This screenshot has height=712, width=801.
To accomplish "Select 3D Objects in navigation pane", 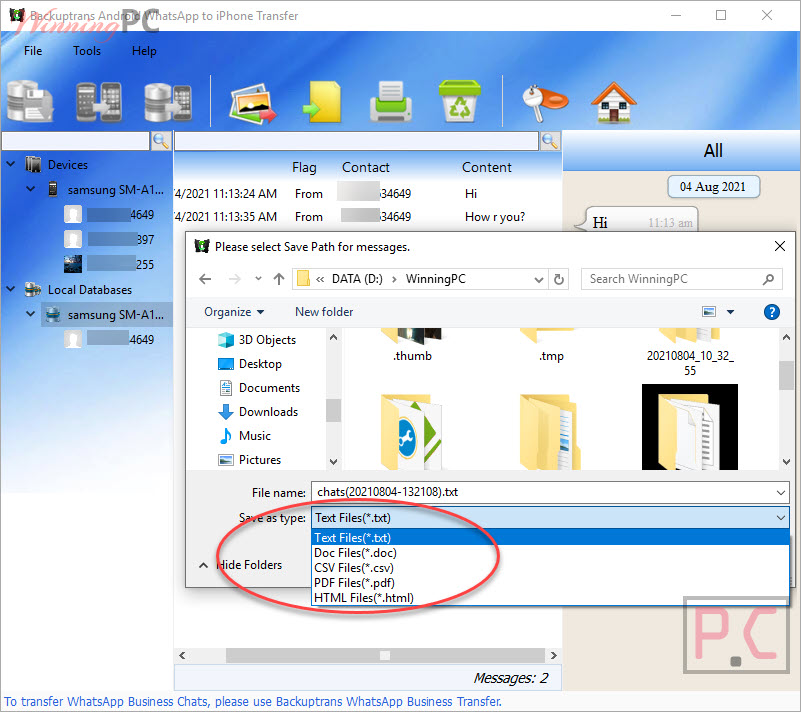I will click(x=257, y=340).
